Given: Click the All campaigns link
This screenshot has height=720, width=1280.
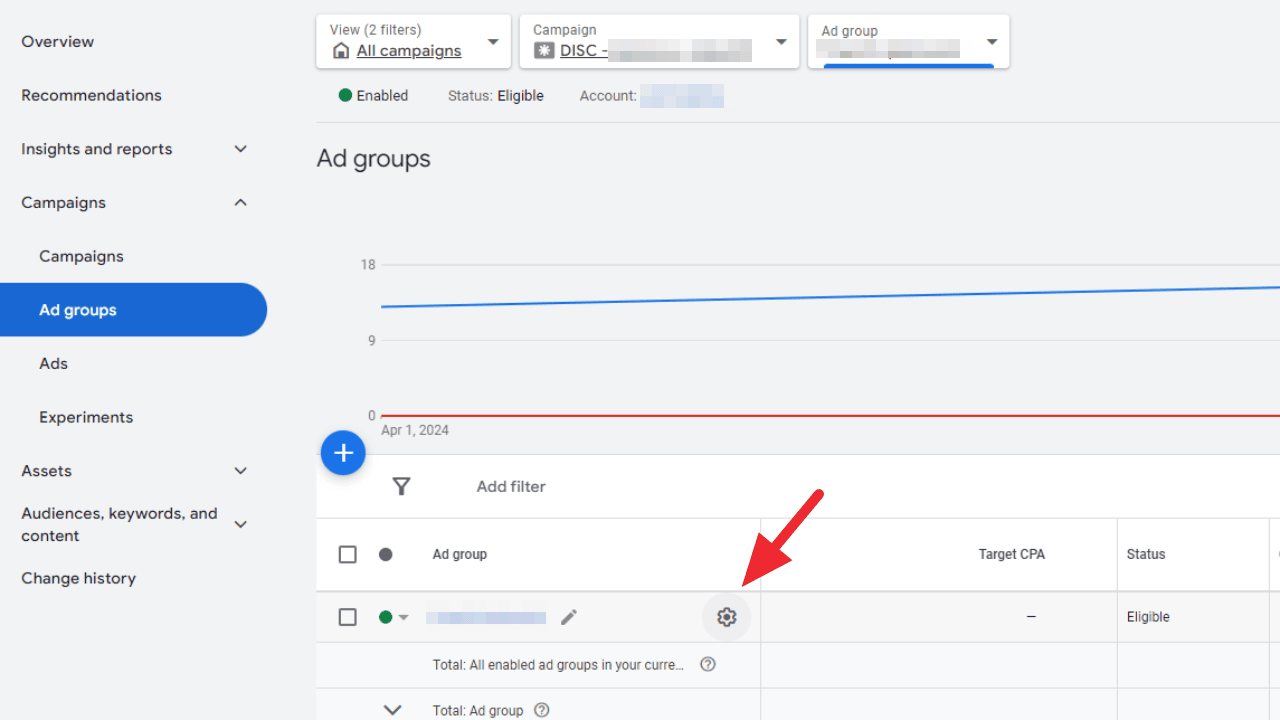Looking at the screenshot, I should (x=409, y=51).
